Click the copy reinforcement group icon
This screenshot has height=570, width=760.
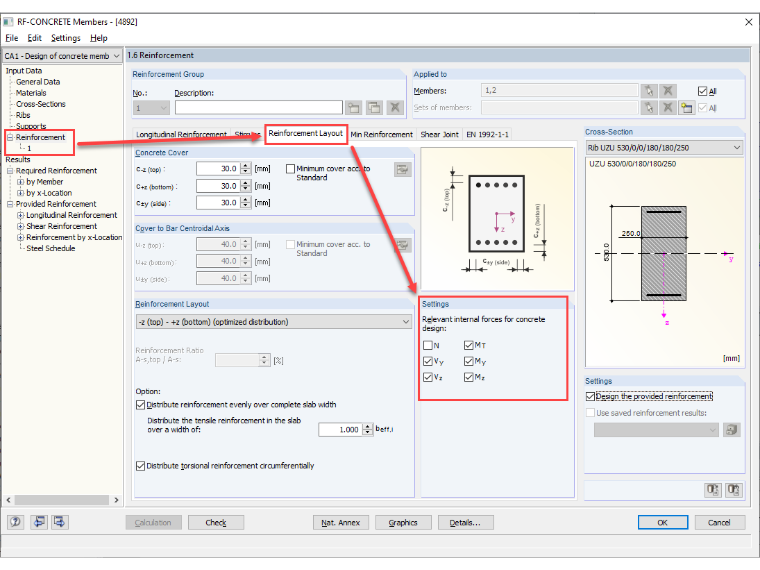click(x=374, y=108)
